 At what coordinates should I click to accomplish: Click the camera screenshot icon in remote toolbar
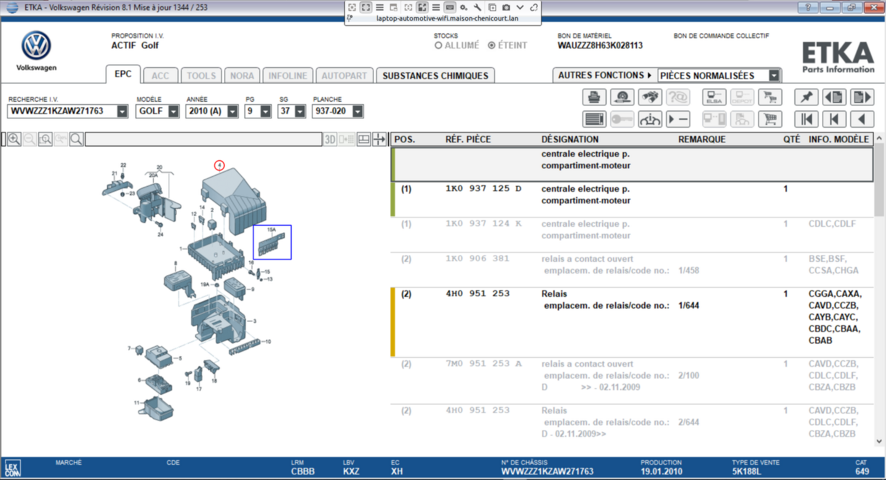(506, 7)
